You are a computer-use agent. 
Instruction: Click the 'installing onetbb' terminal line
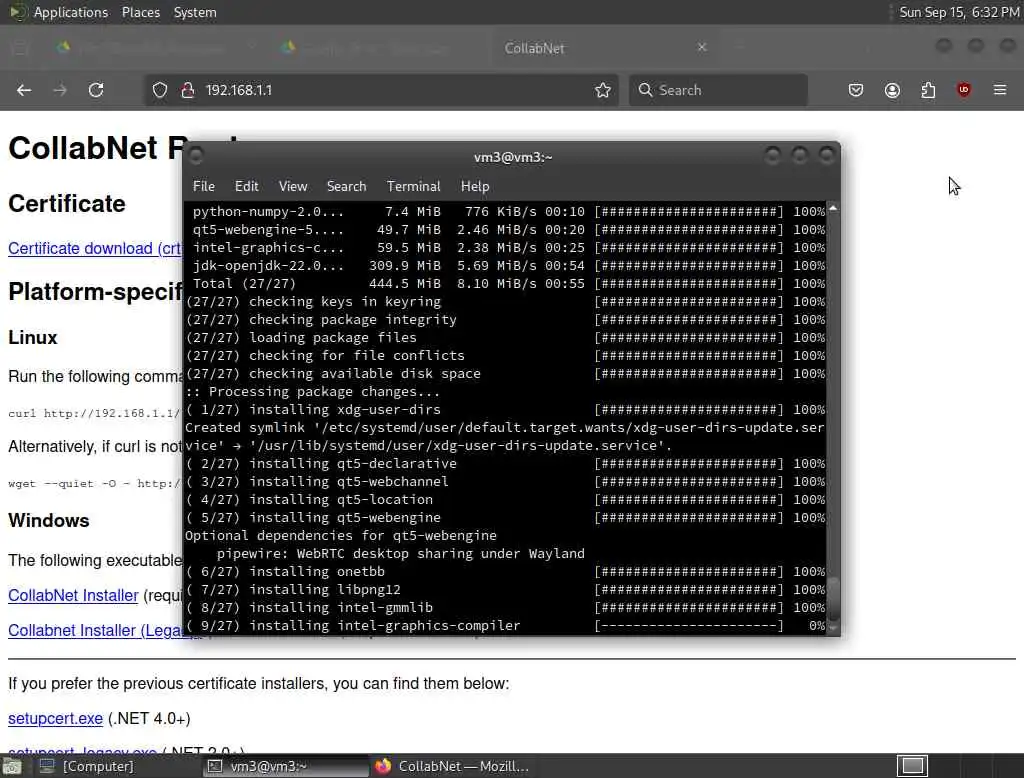pos(505,572)
